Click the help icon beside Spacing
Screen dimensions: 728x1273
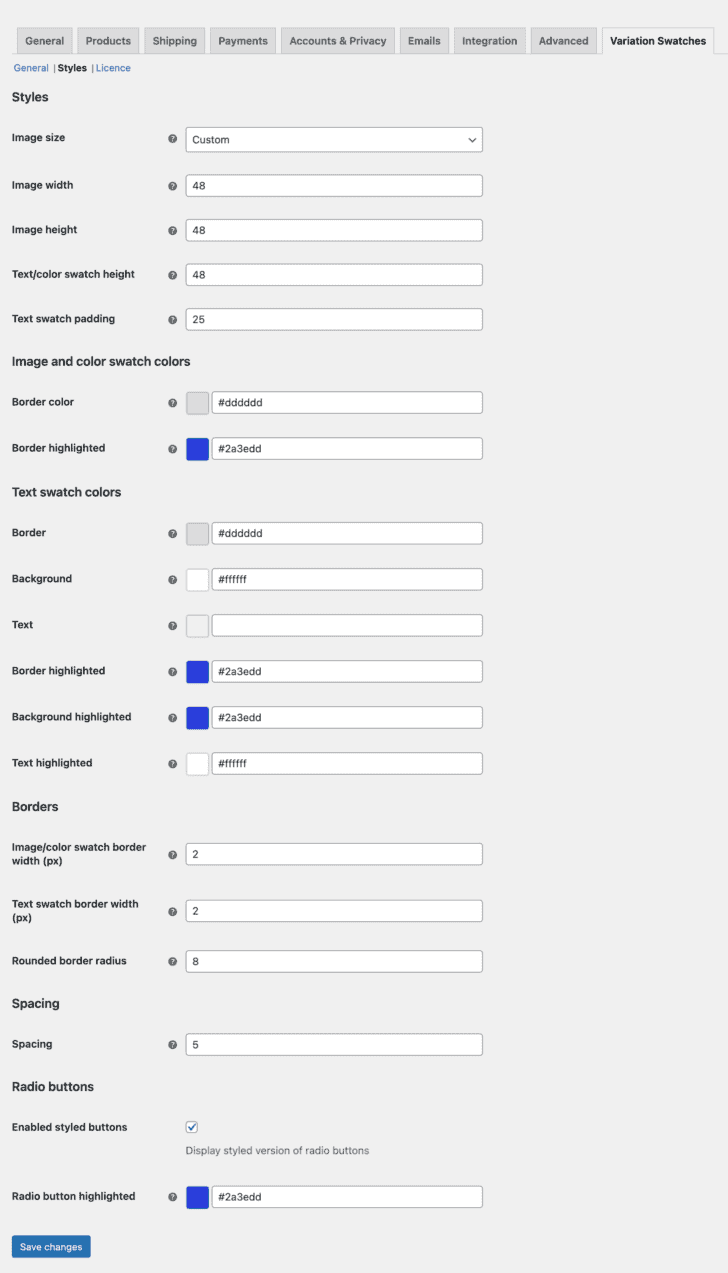coord(172,1044)
